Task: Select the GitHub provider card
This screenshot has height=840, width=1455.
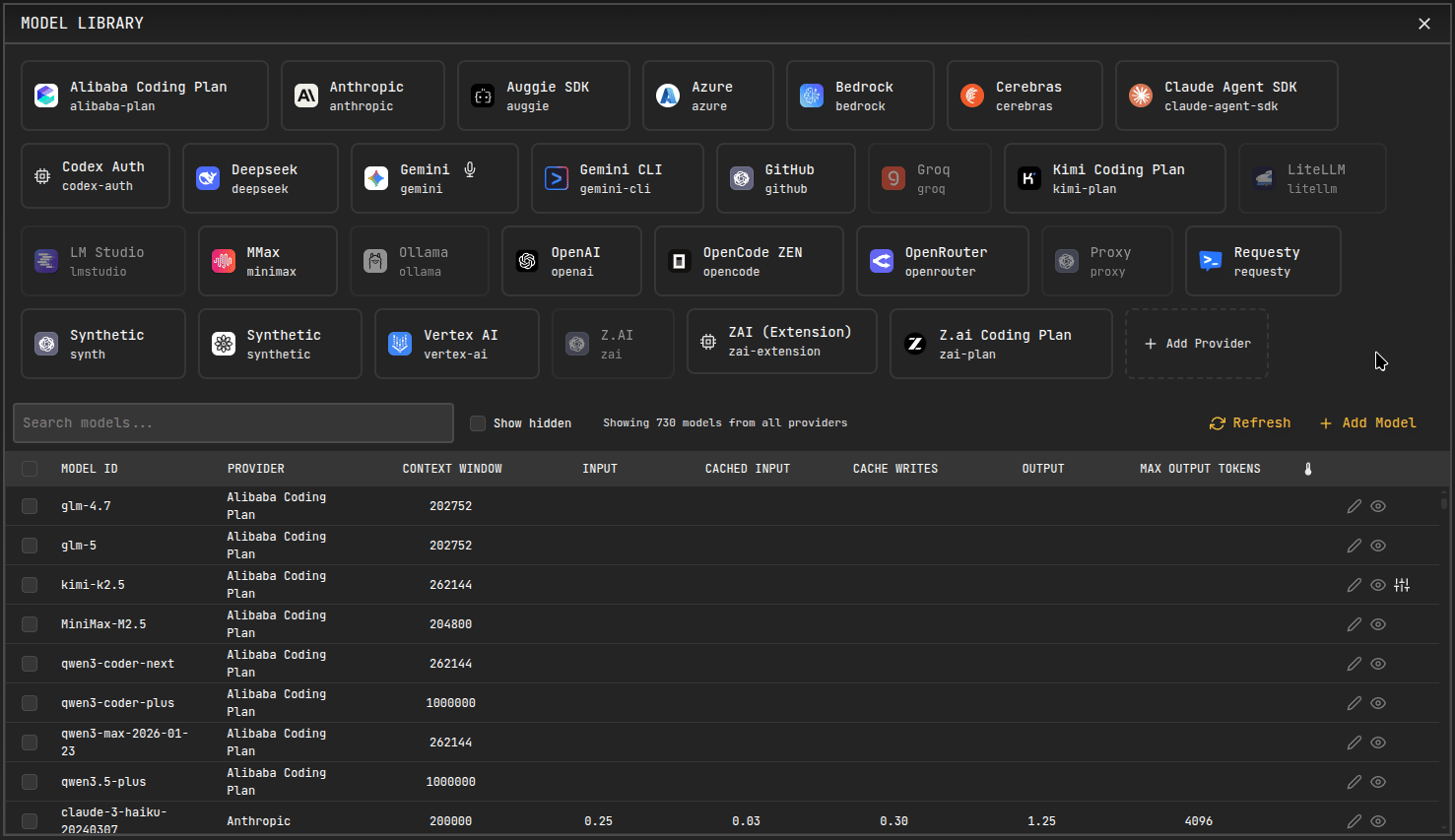Action: click(786, 178)
